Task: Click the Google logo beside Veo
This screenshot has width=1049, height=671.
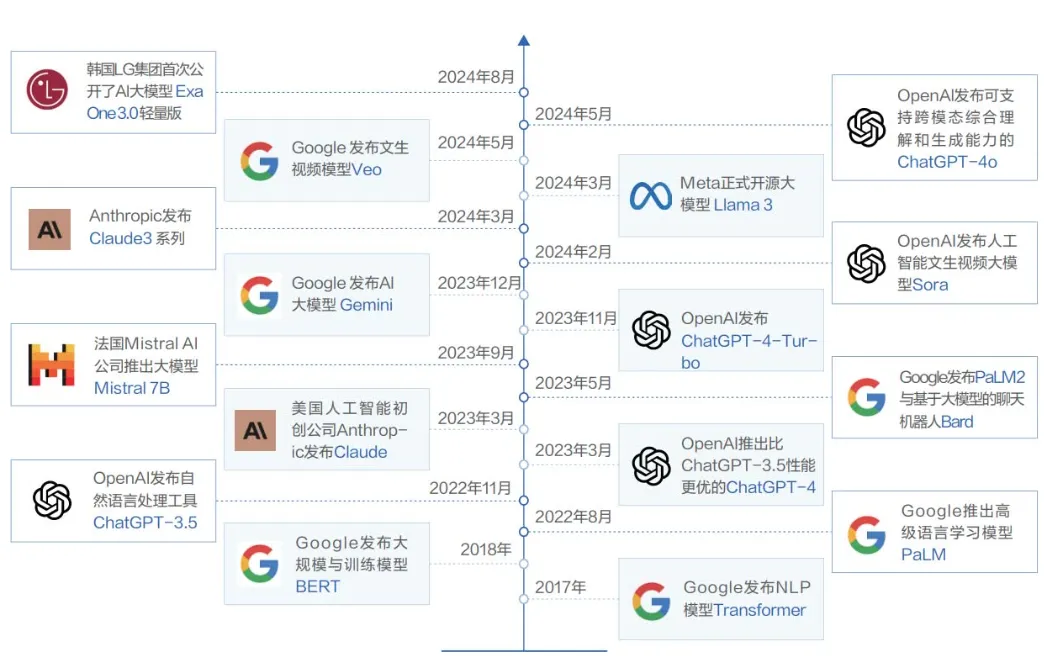Action: pyautogui.click(x=259, y=160)
